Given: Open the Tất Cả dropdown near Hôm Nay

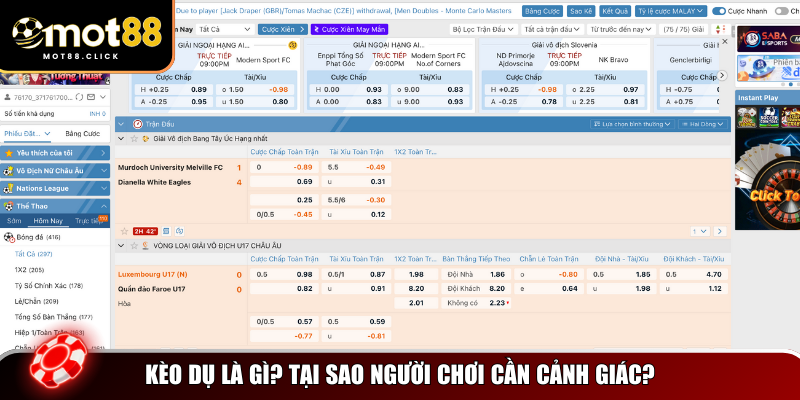Looking at the screenshot, I should pos(225,30).
